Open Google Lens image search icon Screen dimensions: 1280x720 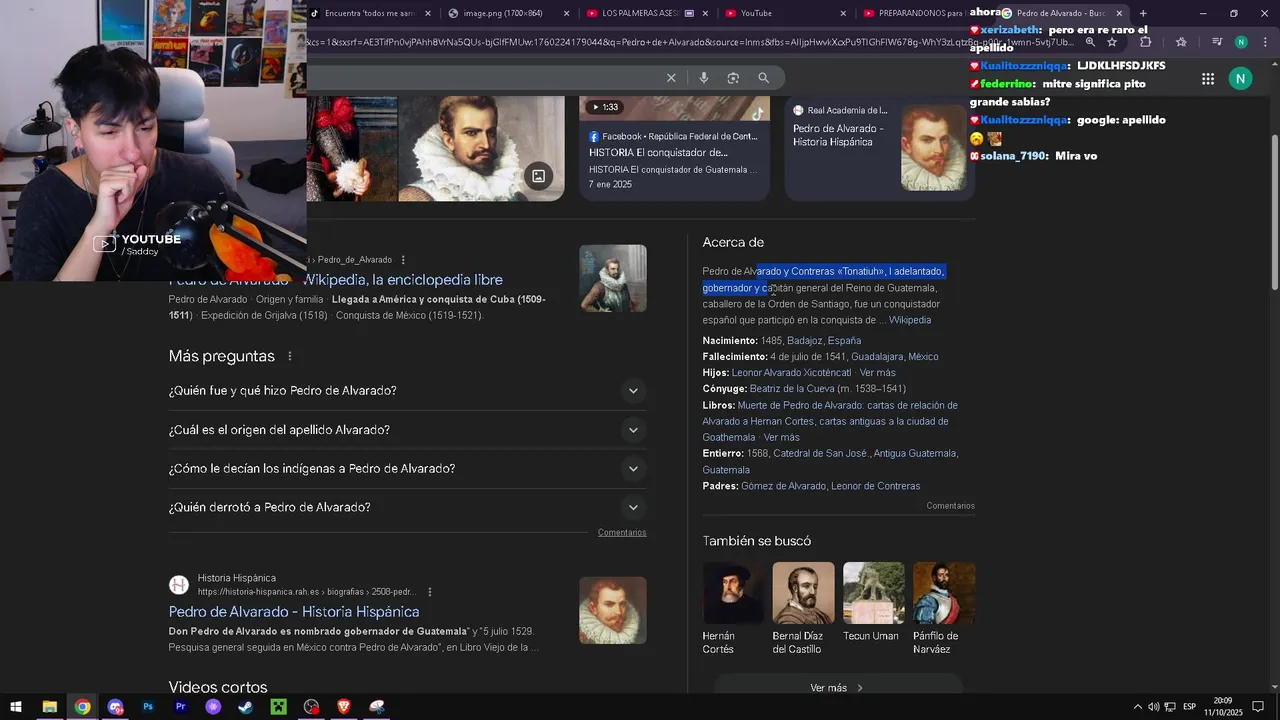coord(733,78)
